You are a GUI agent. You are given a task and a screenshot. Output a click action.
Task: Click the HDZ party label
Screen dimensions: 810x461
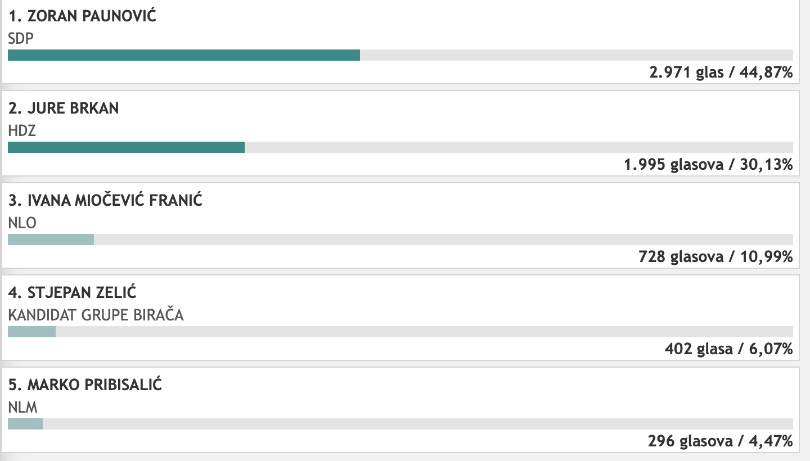[22, 131]
